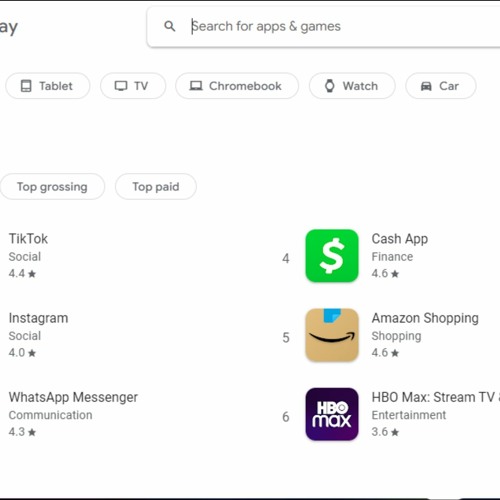Click the search magnifier icon

[170, 26]
